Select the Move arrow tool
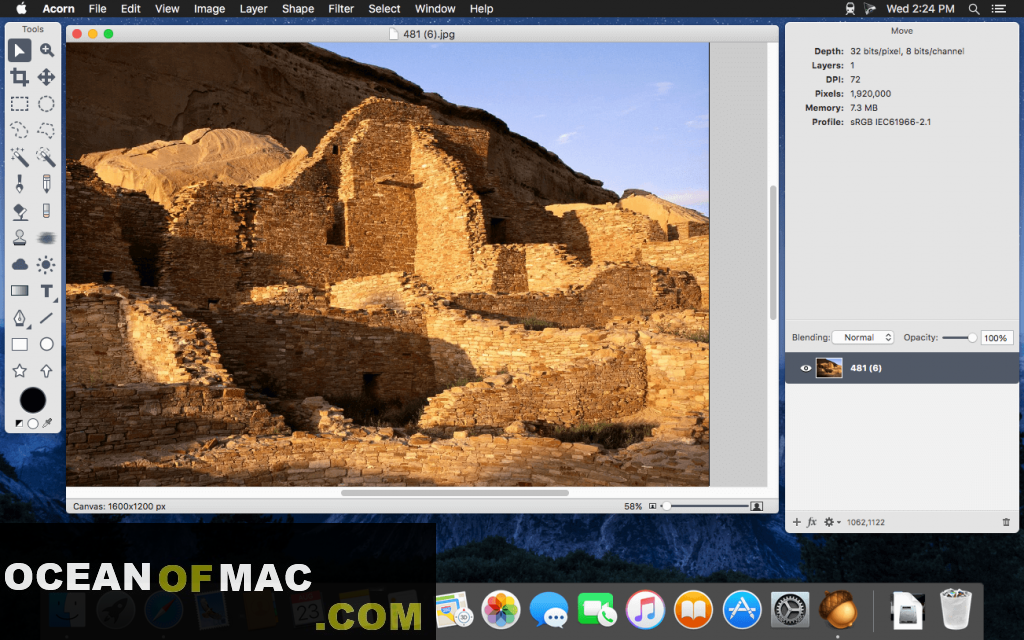Image resolution: width=1024 pixels, height=640 pixels. 20,50
